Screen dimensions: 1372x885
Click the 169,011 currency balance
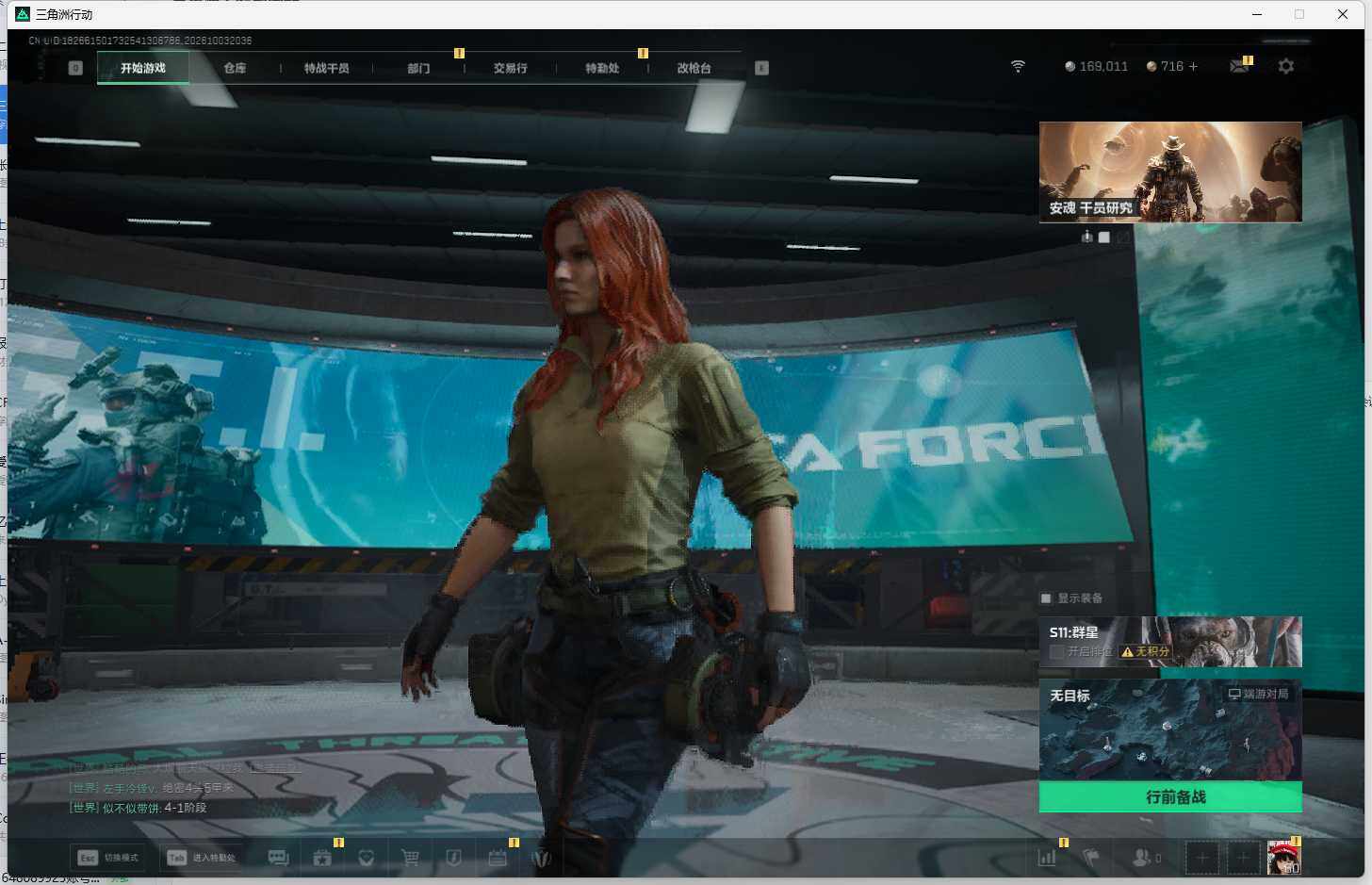(x=1096, y=66)
